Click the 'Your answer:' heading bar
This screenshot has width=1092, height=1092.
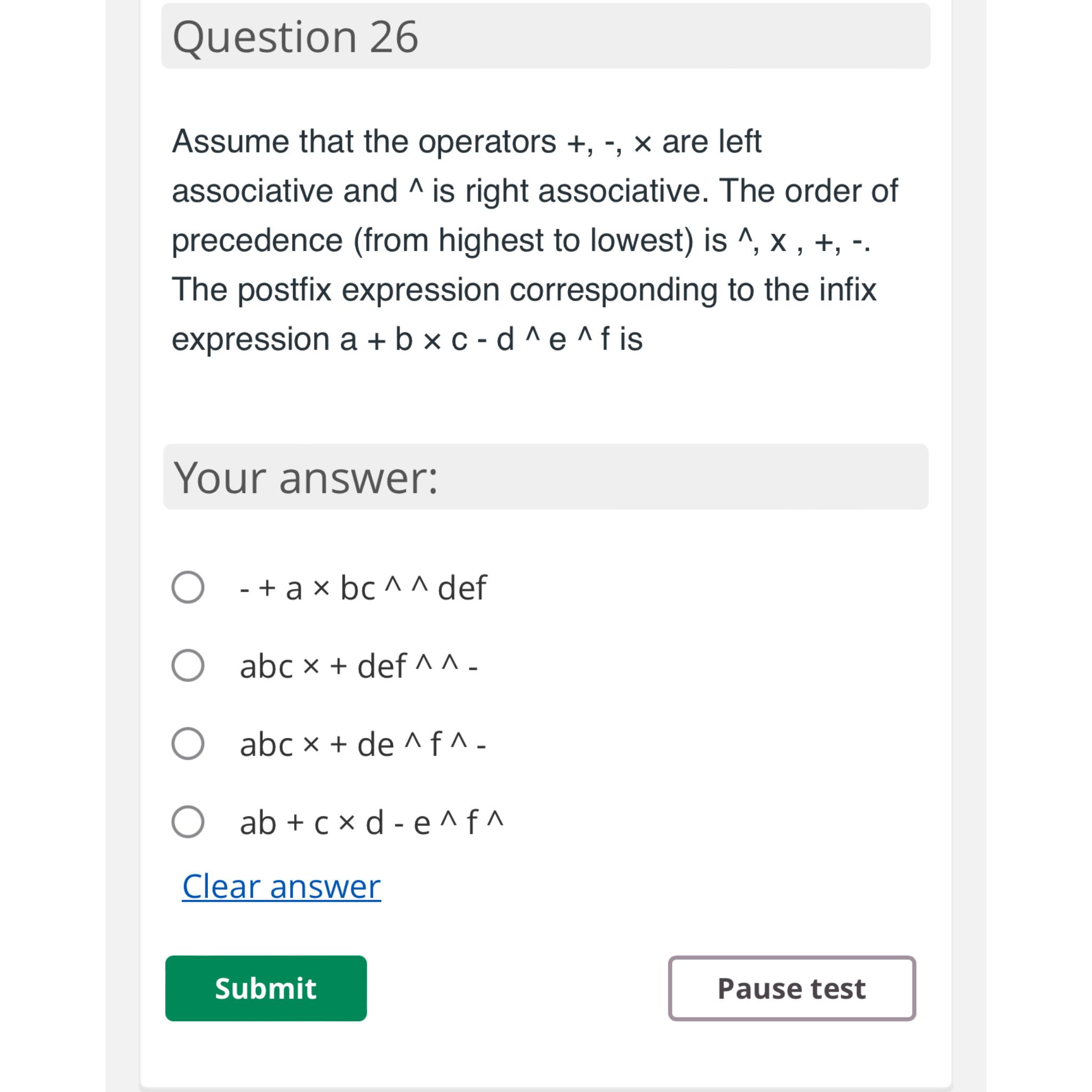tap(545, 477)
